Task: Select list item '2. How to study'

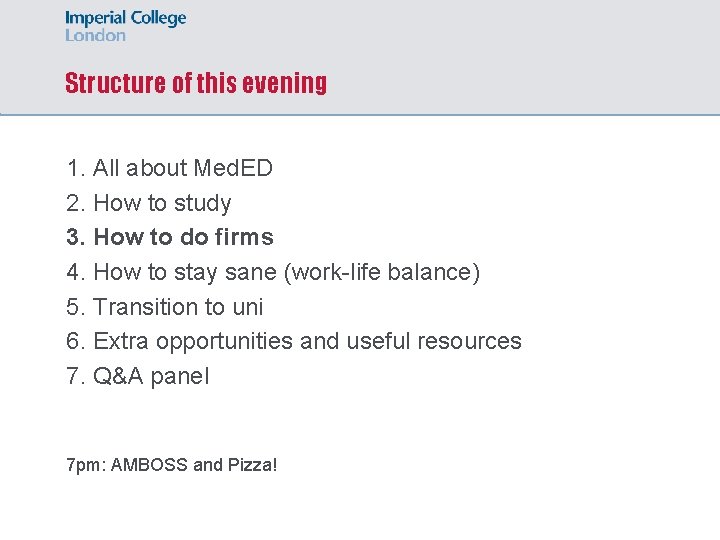Action: (x=148, y=203)
